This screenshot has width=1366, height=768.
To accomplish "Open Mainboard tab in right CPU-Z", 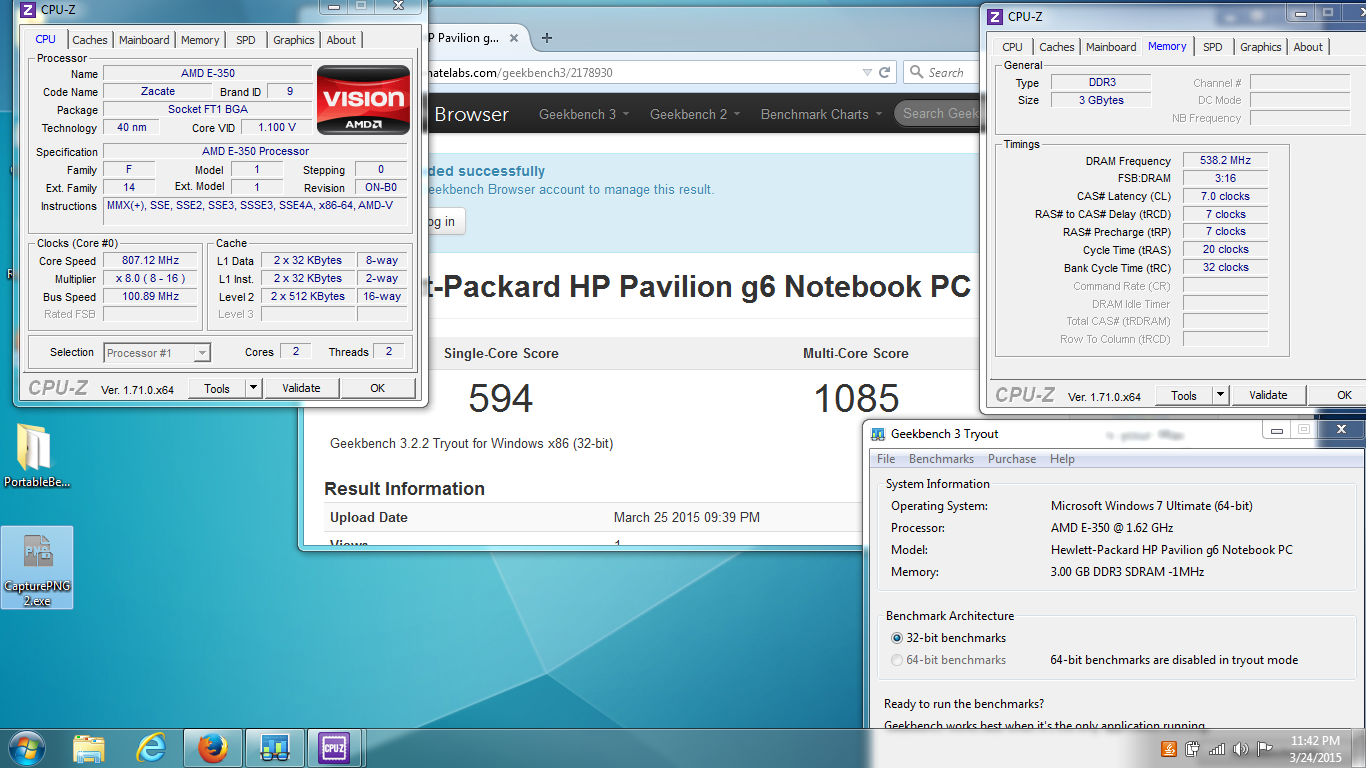I will point(1111,47).
